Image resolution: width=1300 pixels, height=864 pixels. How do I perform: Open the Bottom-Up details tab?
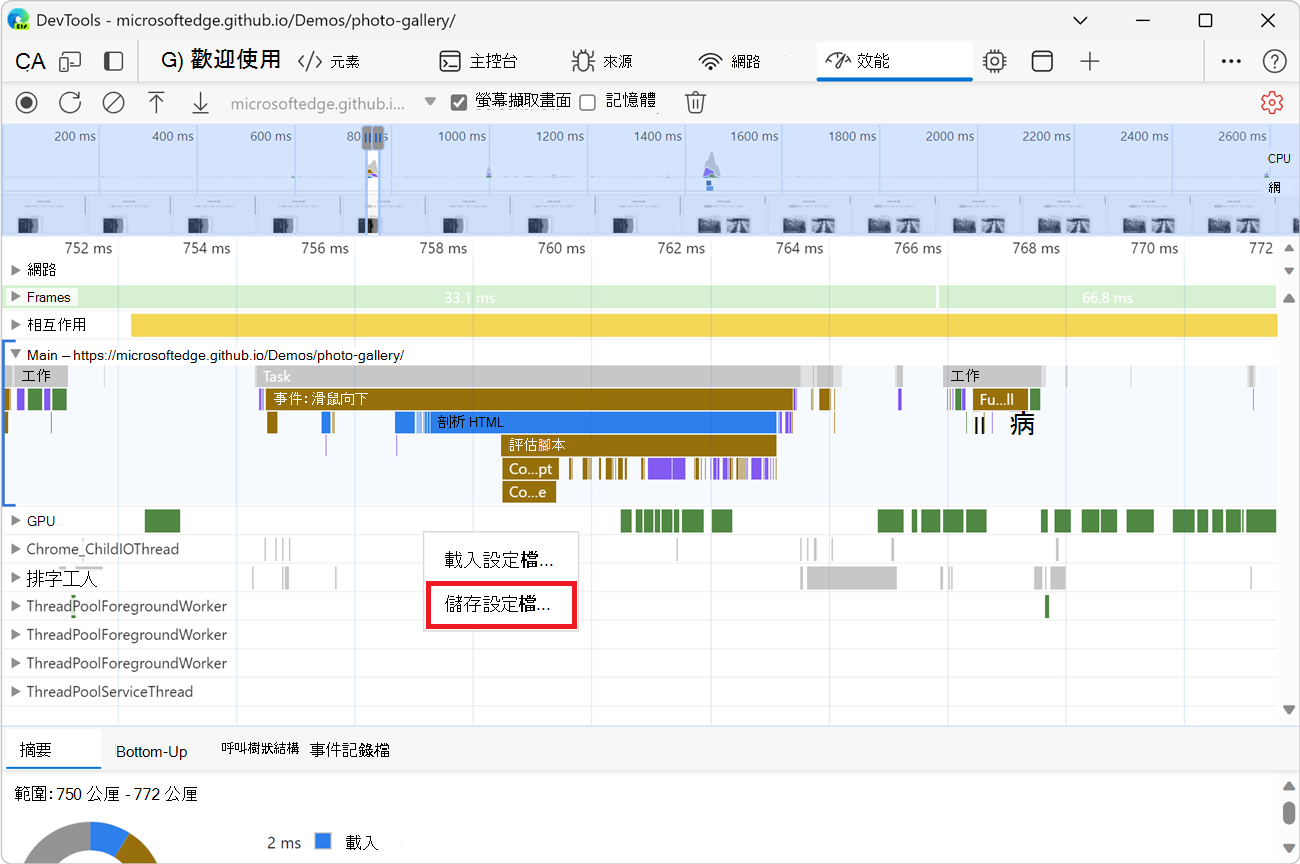pyautogui.click(x=152, y=751)
